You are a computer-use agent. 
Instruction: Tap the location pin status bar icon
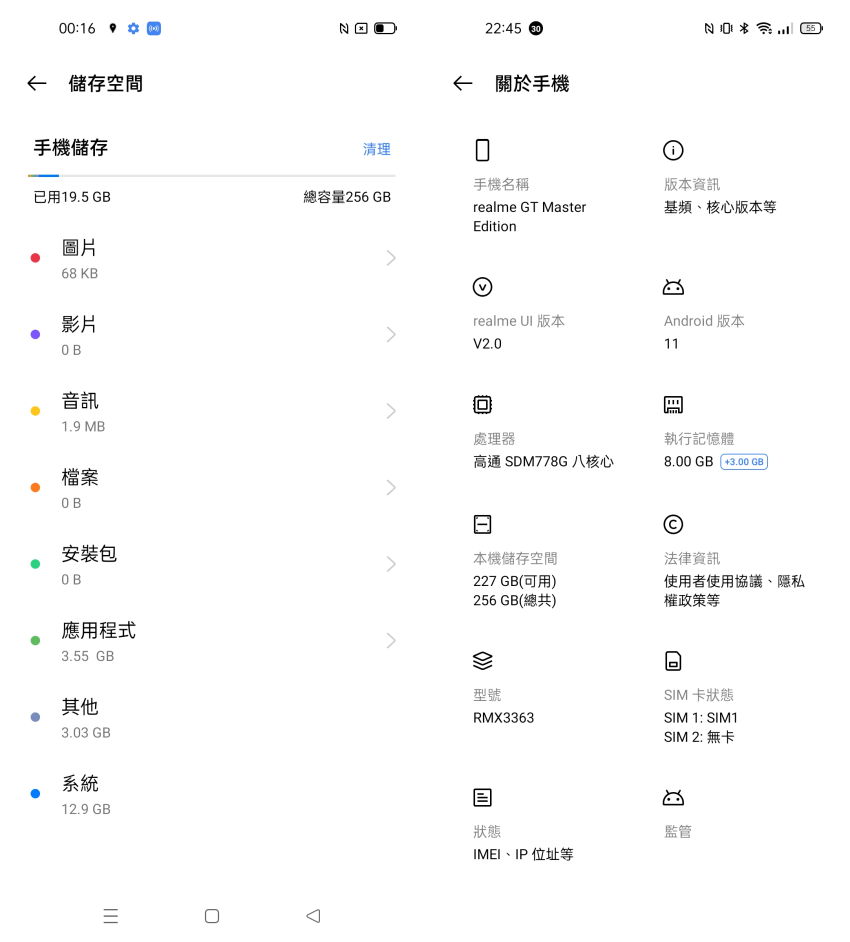(112, 28)
